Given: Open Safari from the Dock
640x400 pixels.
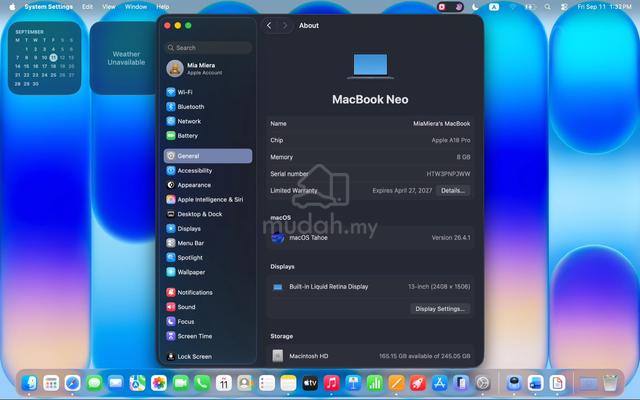Looking at the screenshot, I should click(x=73, y=383).
